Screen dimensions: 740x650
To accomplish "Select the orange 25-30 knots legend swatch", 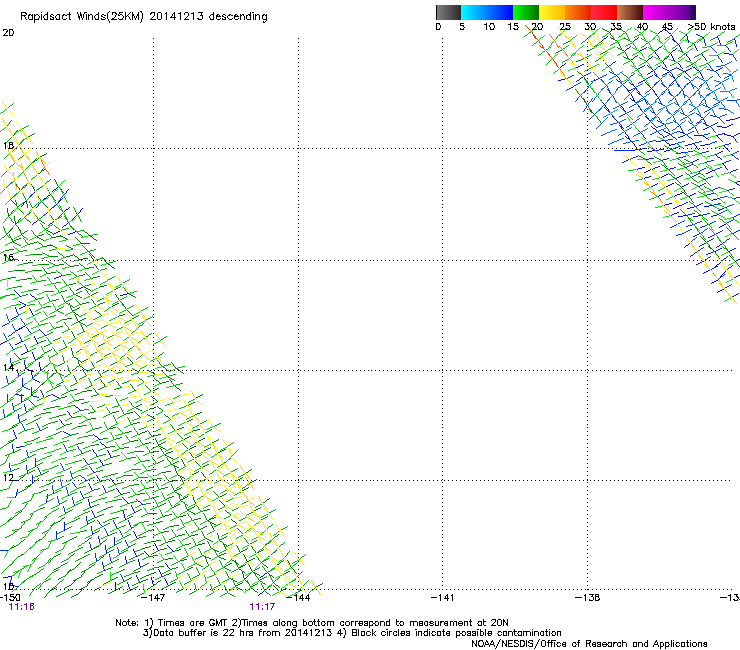I will coord(578,12).
